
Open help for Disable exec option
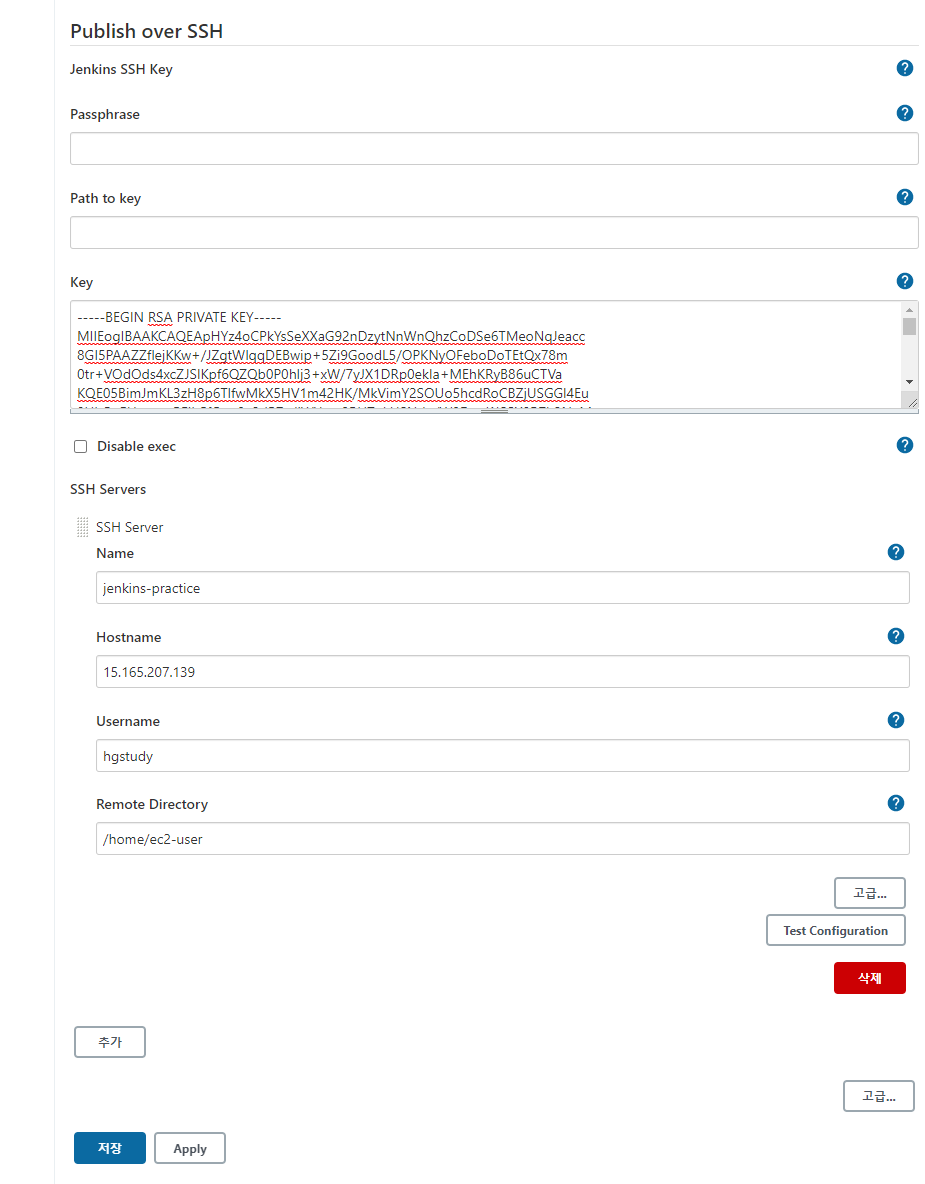point(905,445)
